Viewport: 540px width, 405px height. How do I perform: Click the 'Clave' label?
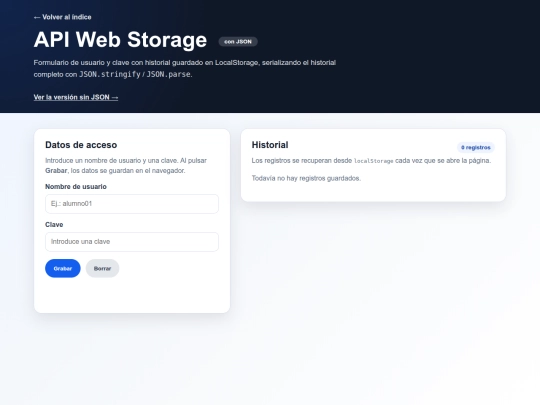coord(54,225)
